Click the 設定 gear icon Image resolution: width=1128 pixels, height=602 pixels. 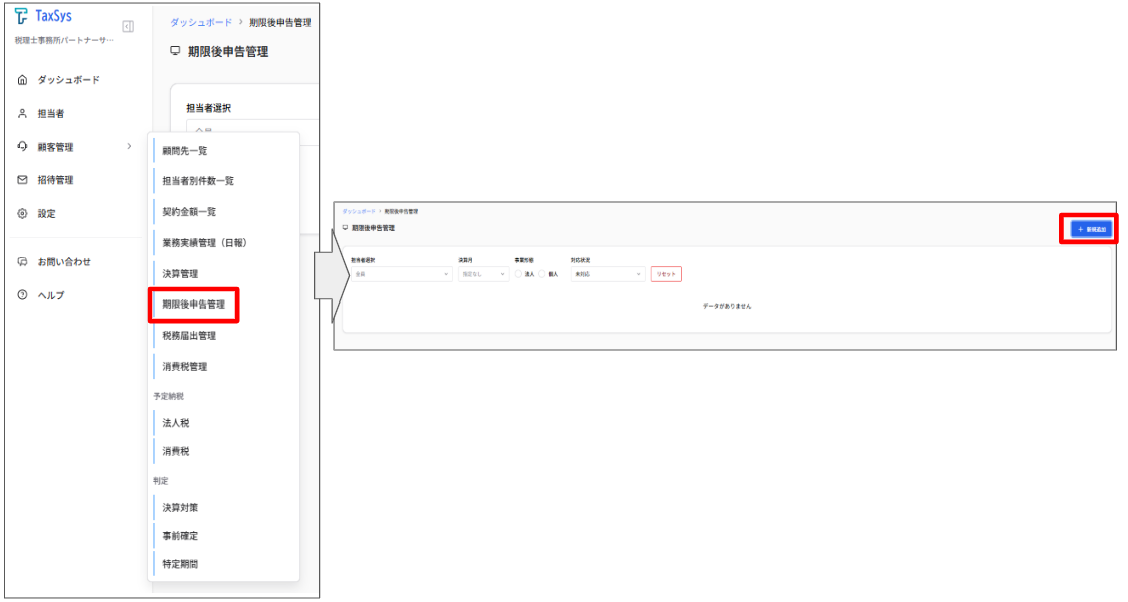tap(22, 214)
